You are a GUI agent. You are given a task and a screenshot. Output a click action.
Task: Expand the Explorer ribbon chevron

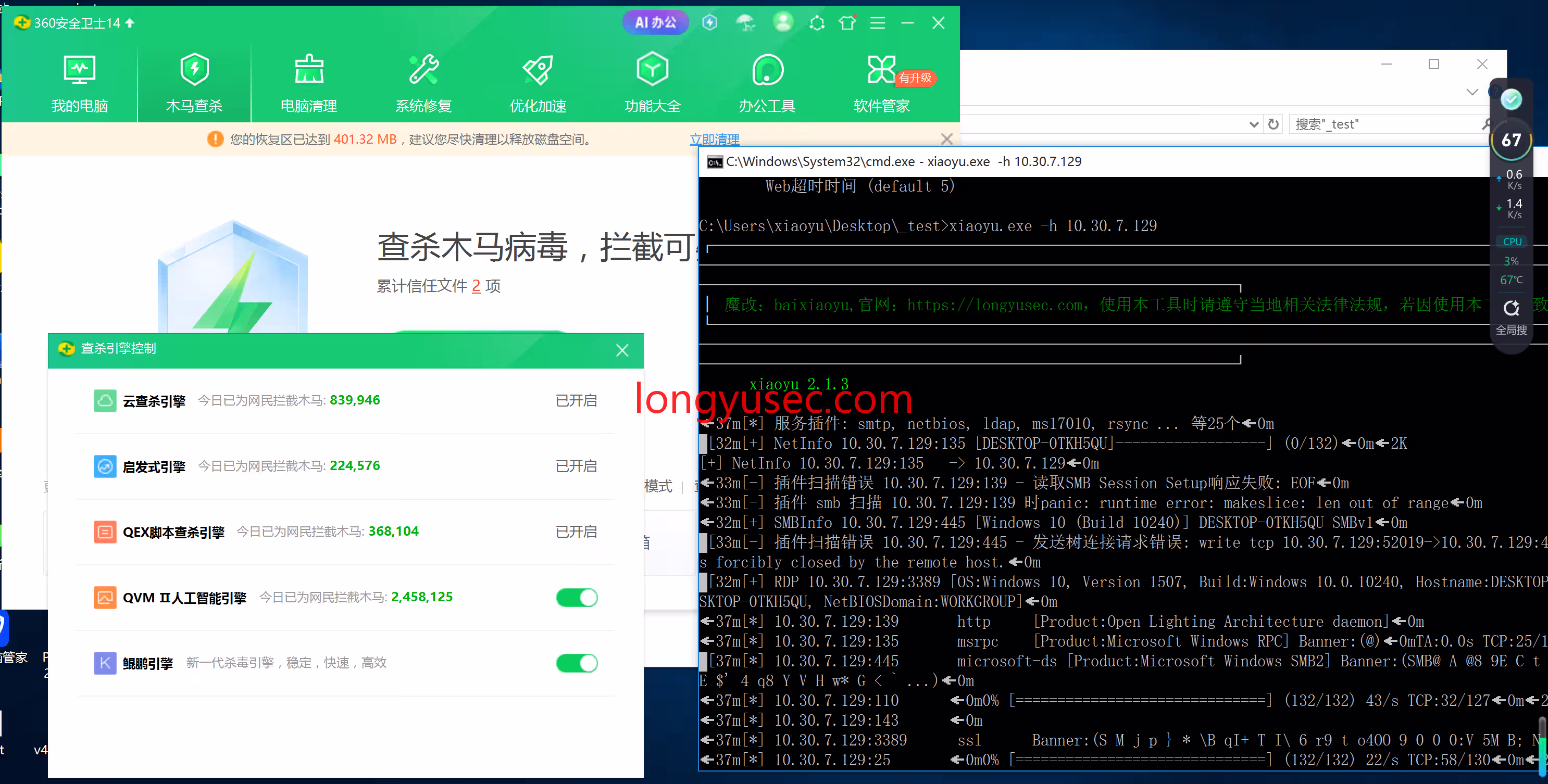(1471, 92)
